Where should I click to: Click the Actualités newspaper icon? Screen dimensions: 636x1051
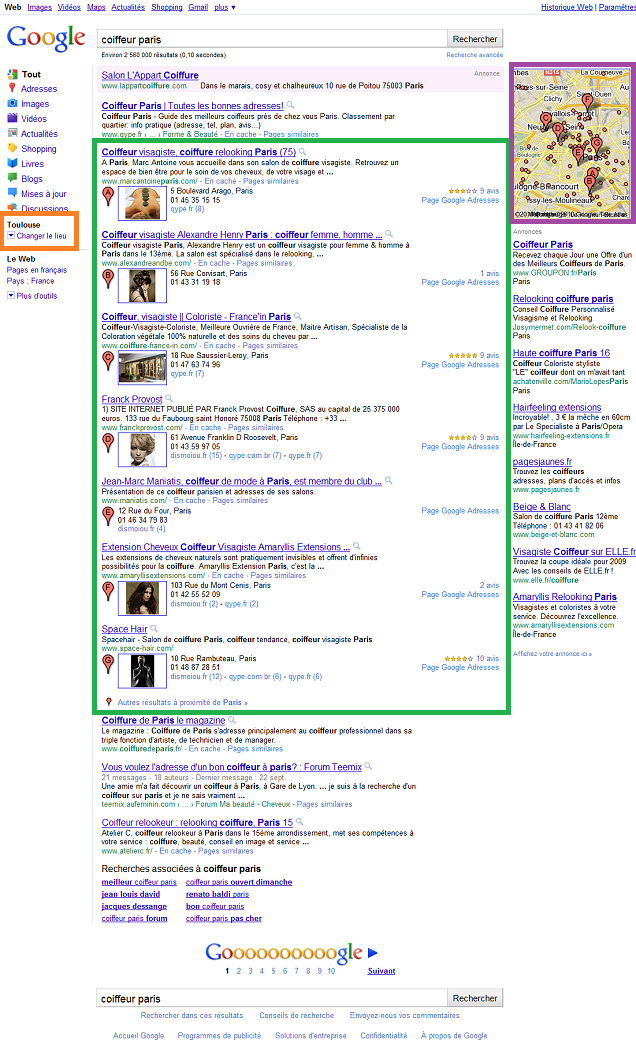coord(12,133)
